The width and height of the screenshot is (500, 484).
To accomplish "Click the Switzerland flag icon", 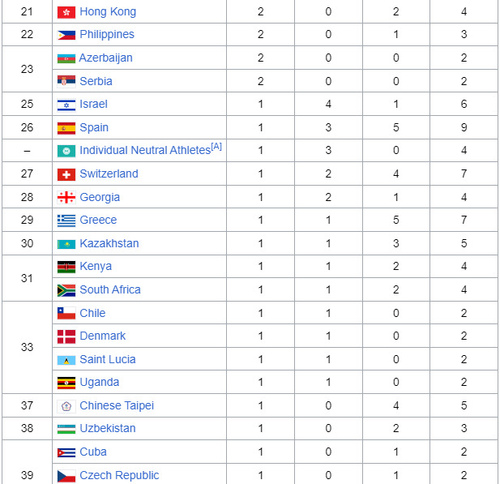I will click(66, 174).
